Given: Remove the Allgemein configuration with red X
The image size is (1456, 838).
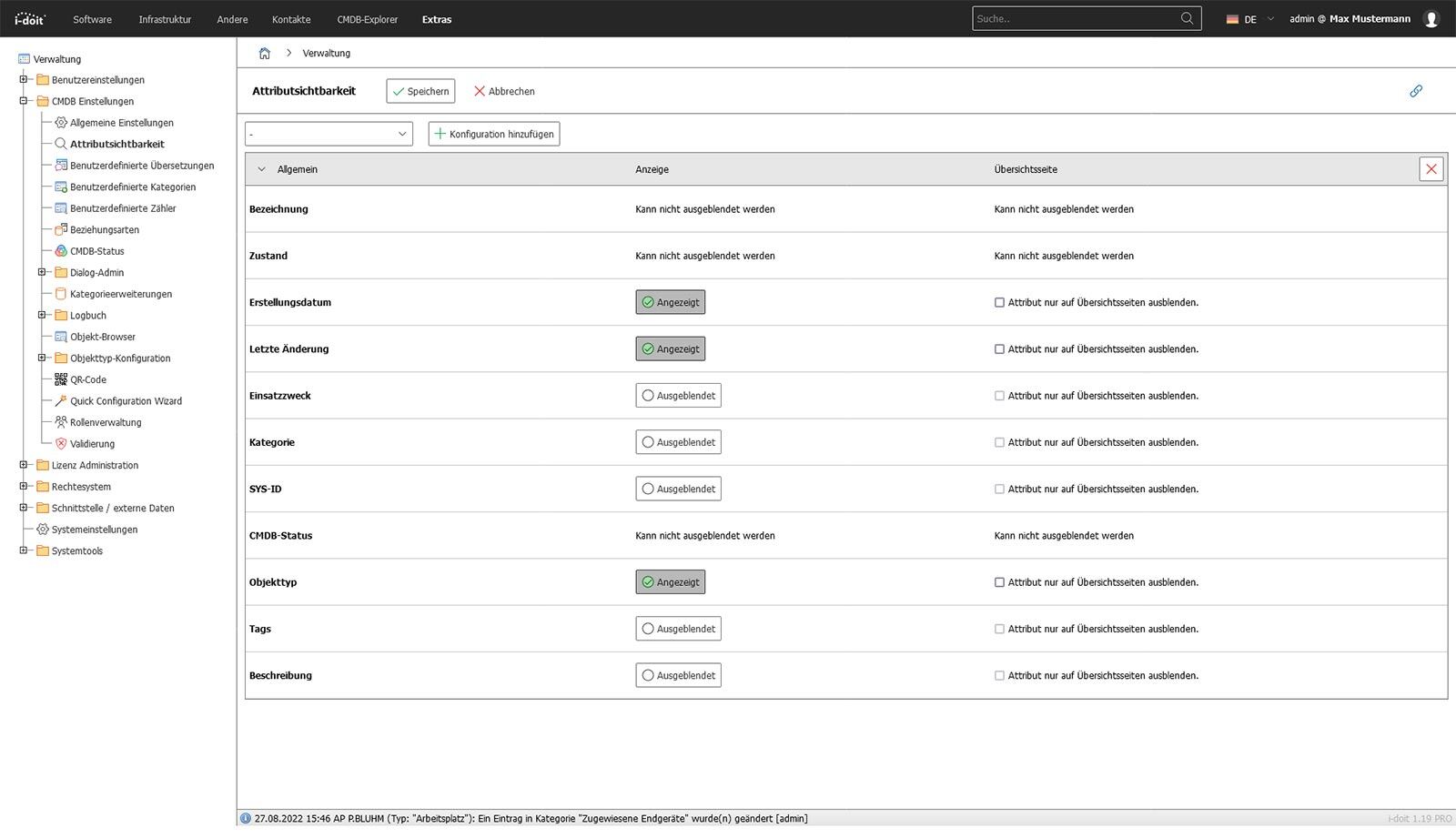Looking at the screenshot, I should [1431, 169].
